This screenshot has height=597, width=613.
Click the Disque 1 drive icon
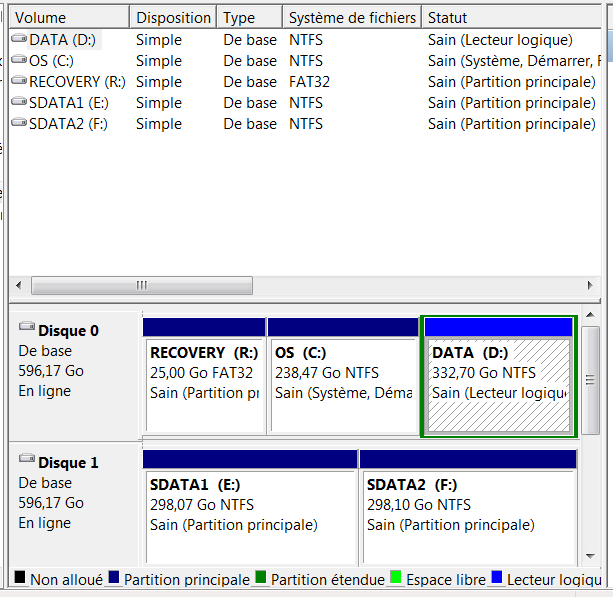(27, 462)
